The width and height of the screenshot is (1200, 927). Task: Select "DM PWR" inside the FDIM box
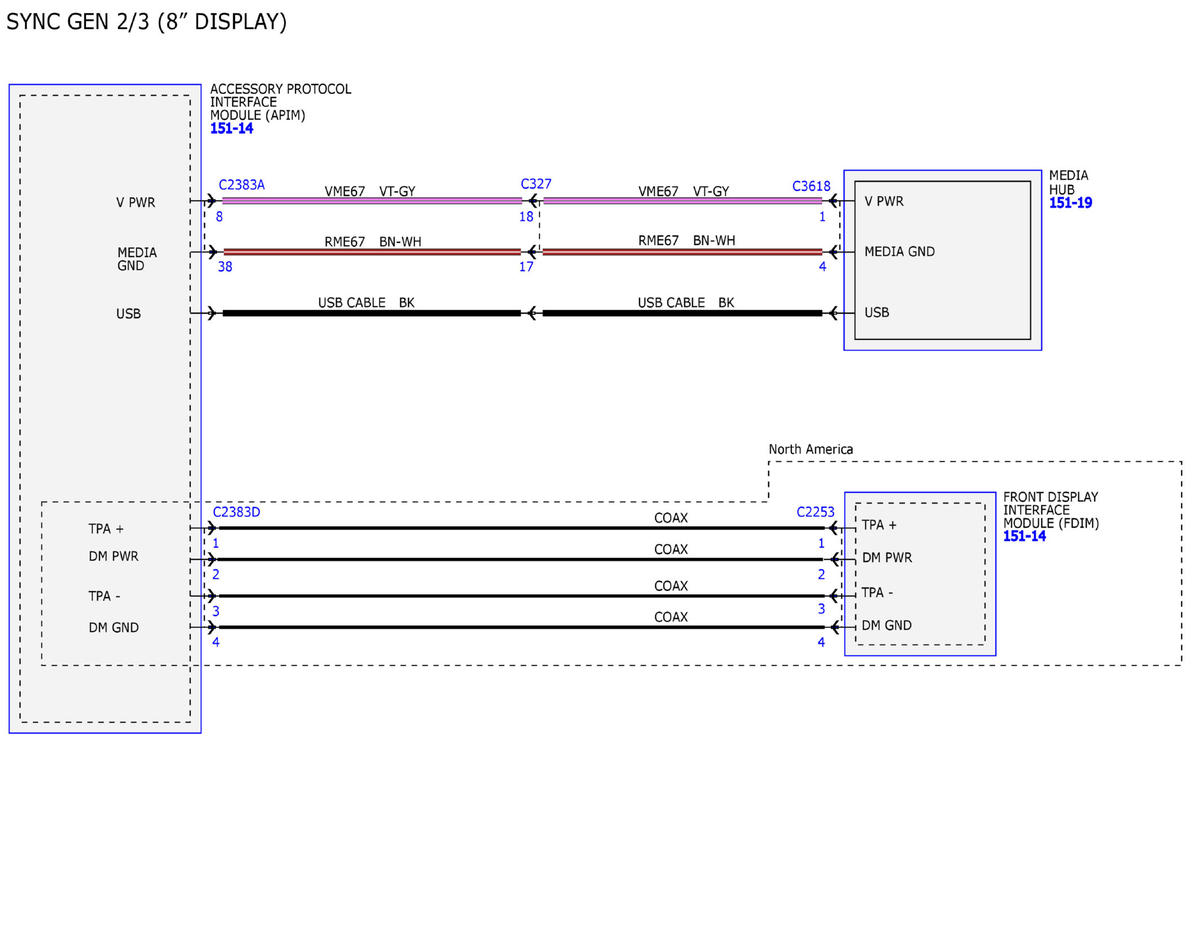[x=887, y=557]
